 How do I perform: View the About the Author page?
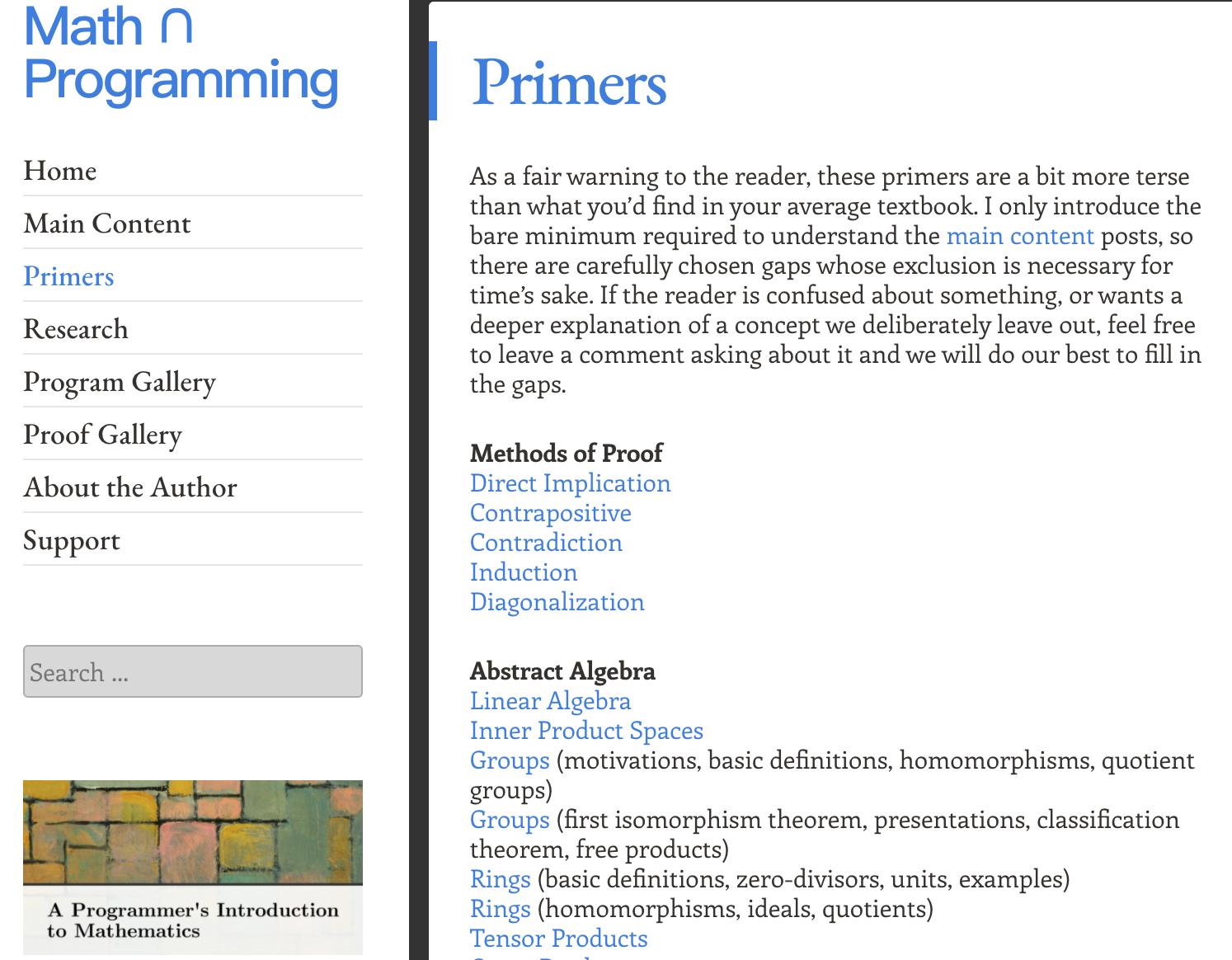point(130,487)
